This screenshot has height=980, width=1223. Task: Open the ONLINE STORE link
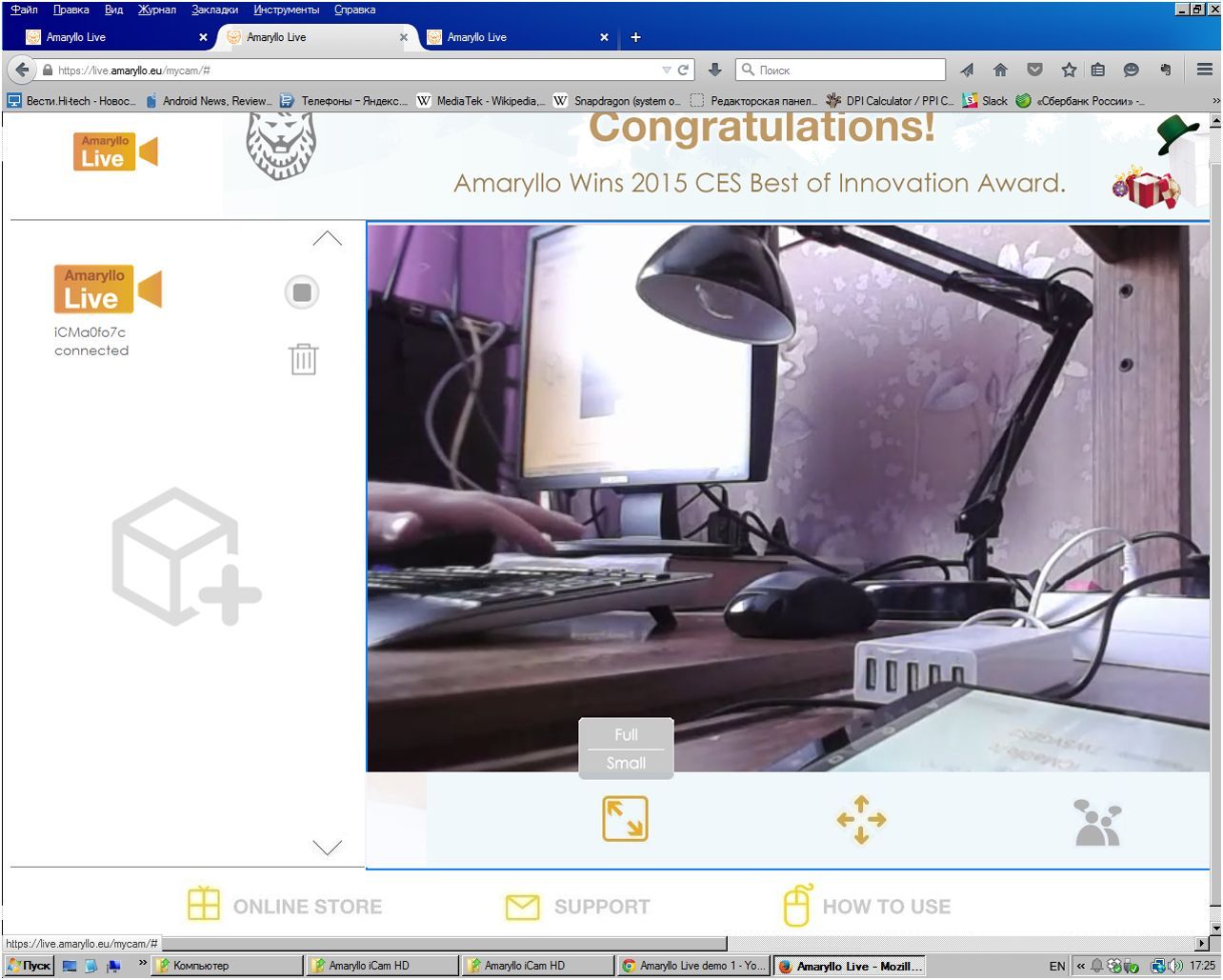click(284, 906)
